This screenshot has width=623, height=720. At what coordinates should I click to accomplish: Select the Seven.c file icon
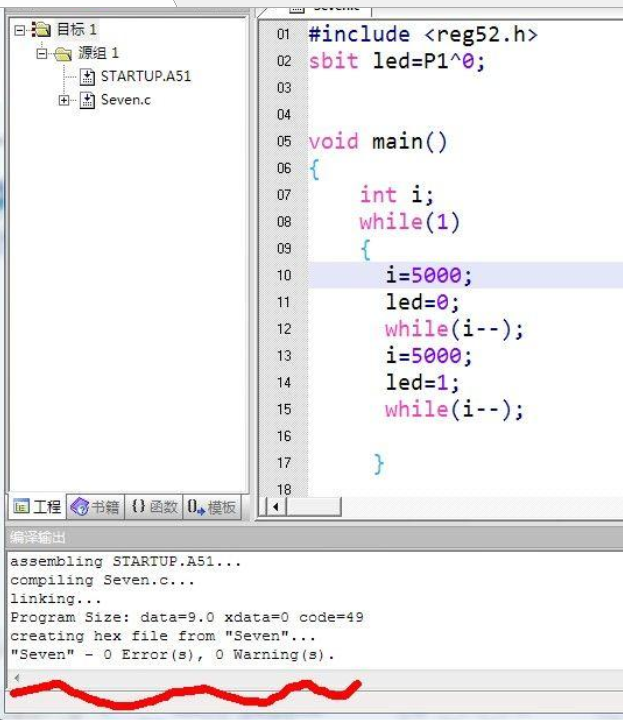point(87,100)
